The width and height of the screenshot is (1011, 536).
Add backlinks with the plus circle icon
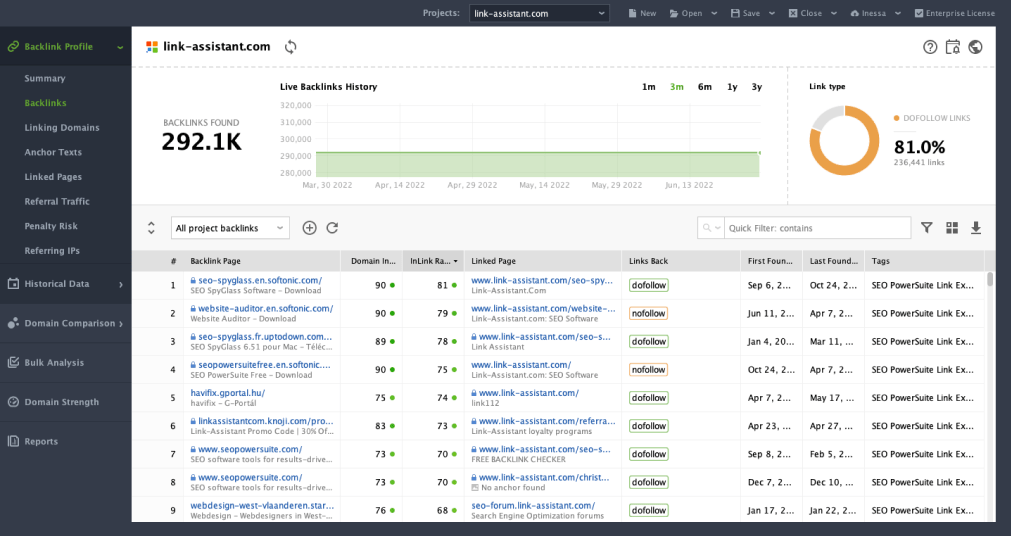309,228
